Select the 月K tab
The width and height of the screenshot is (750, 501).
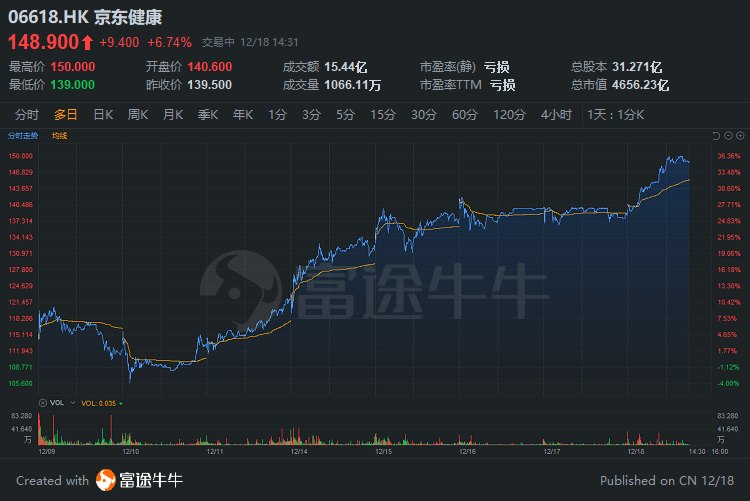click(173, 115)
